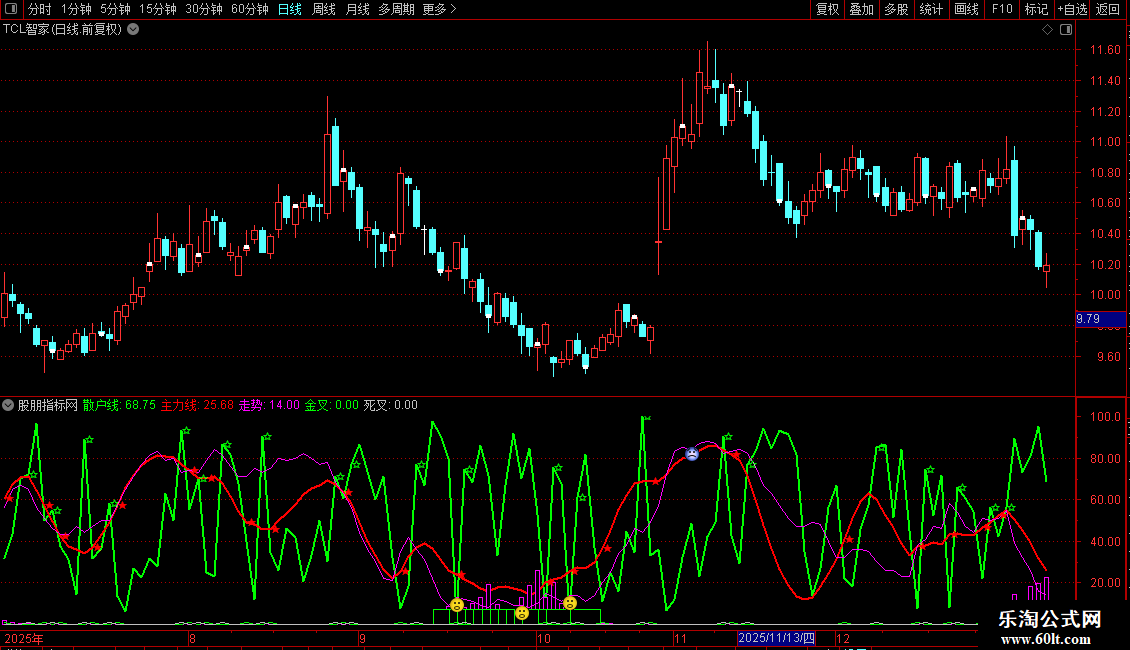Open the 多股 multi-stock view
Image resolution: width=1130 pixels, height=650 pixels.
point(897,9)
